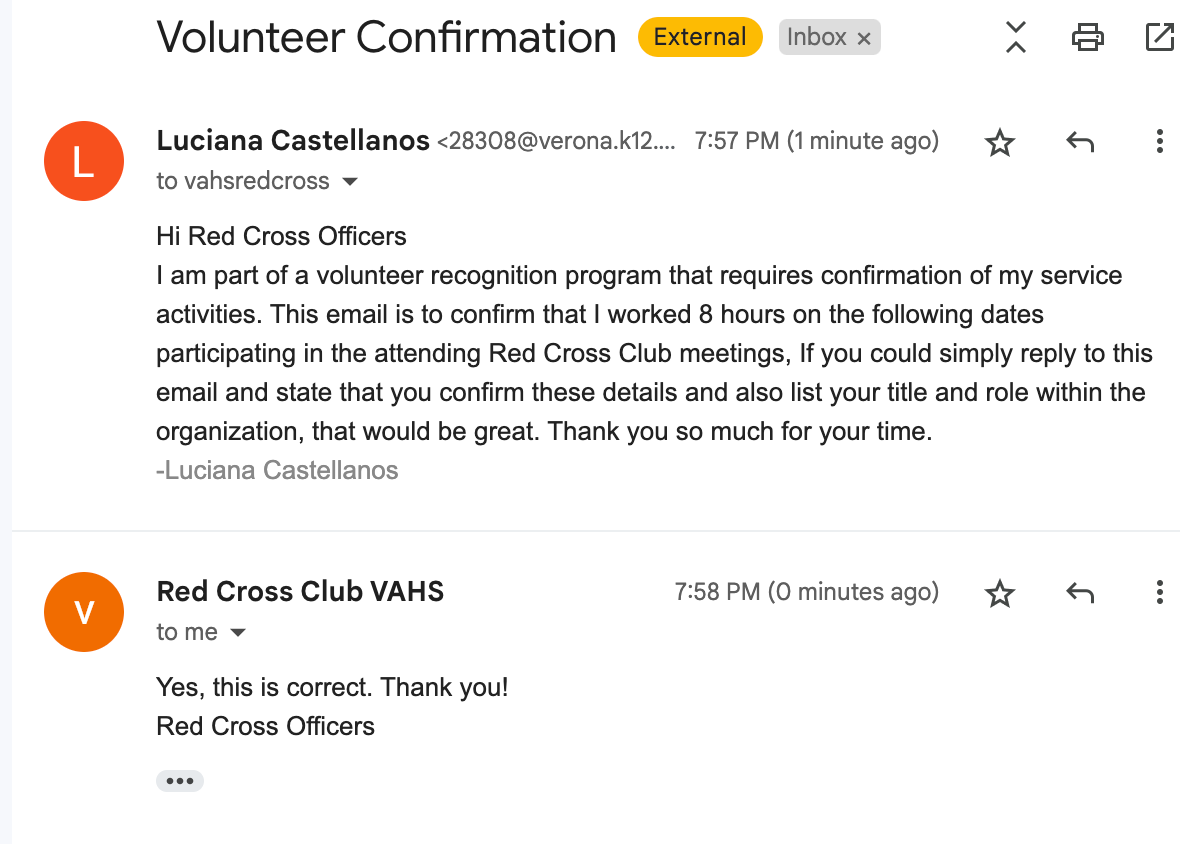Print all messages in this conversation
This screenshot has height=844, width=1194.
coord(1087,38)
